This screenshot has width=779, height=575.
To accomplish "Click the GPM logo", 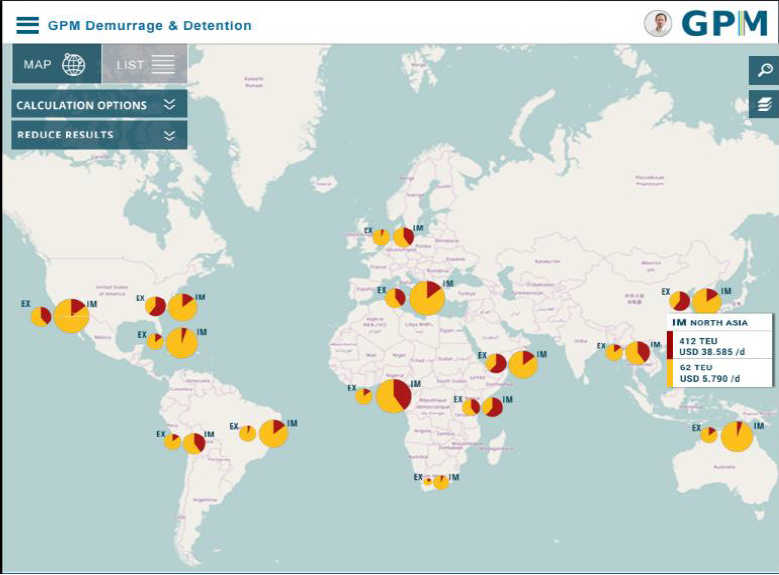I will coord(725,23).
